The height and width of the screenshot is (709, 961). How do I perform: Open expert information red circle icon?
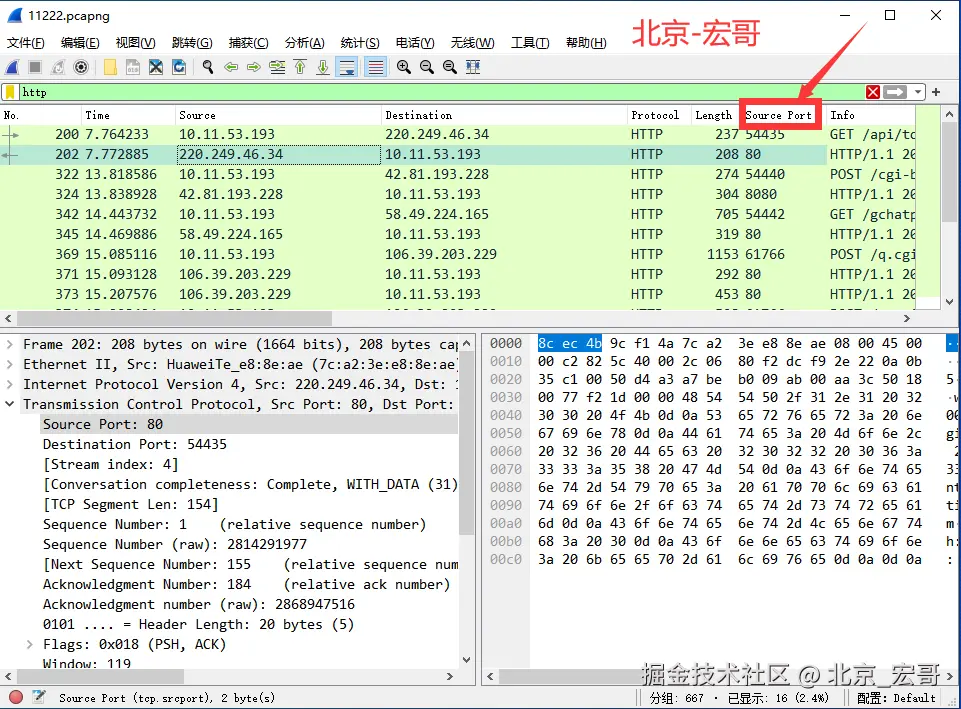click(x=16, y=697)
